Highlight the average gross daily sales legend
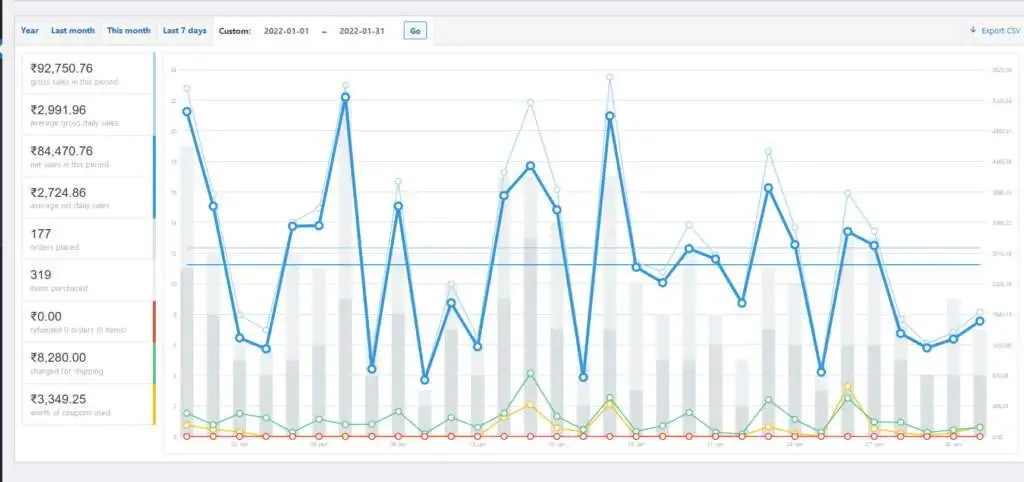 coord(88,115)
